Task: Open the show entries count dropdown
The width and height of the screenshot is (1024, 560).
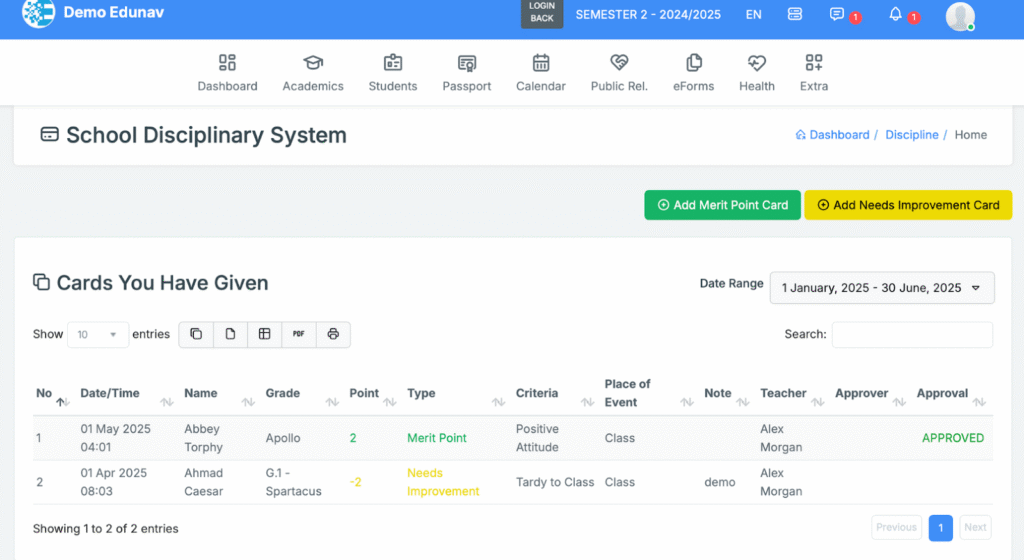Action: [98, 334]
